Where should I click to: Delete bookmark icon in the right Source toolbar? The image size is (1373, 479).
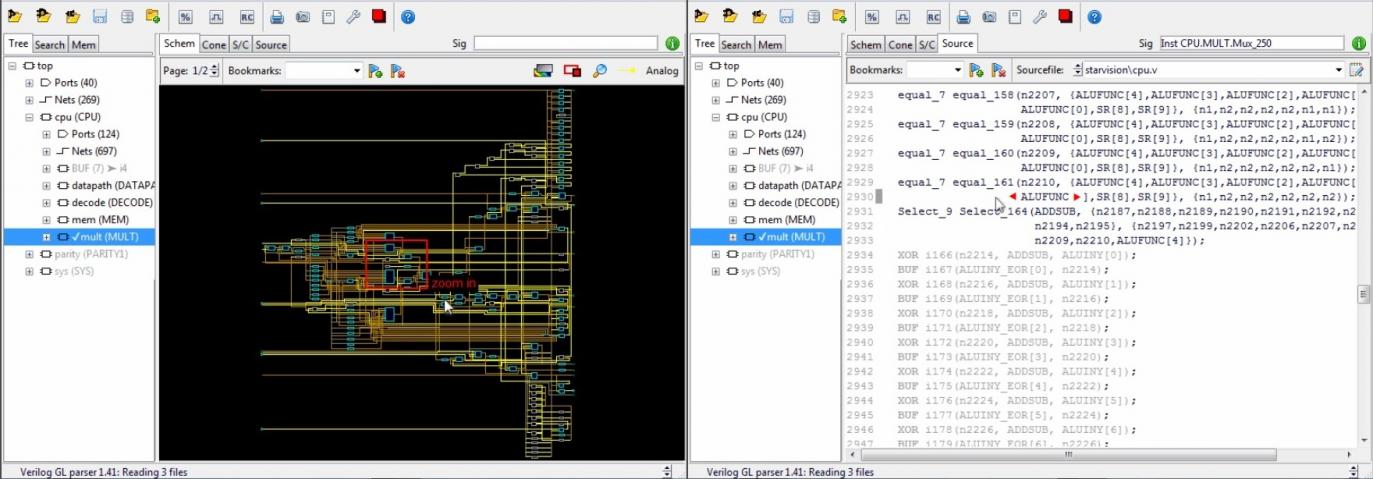tap(998, 70)
